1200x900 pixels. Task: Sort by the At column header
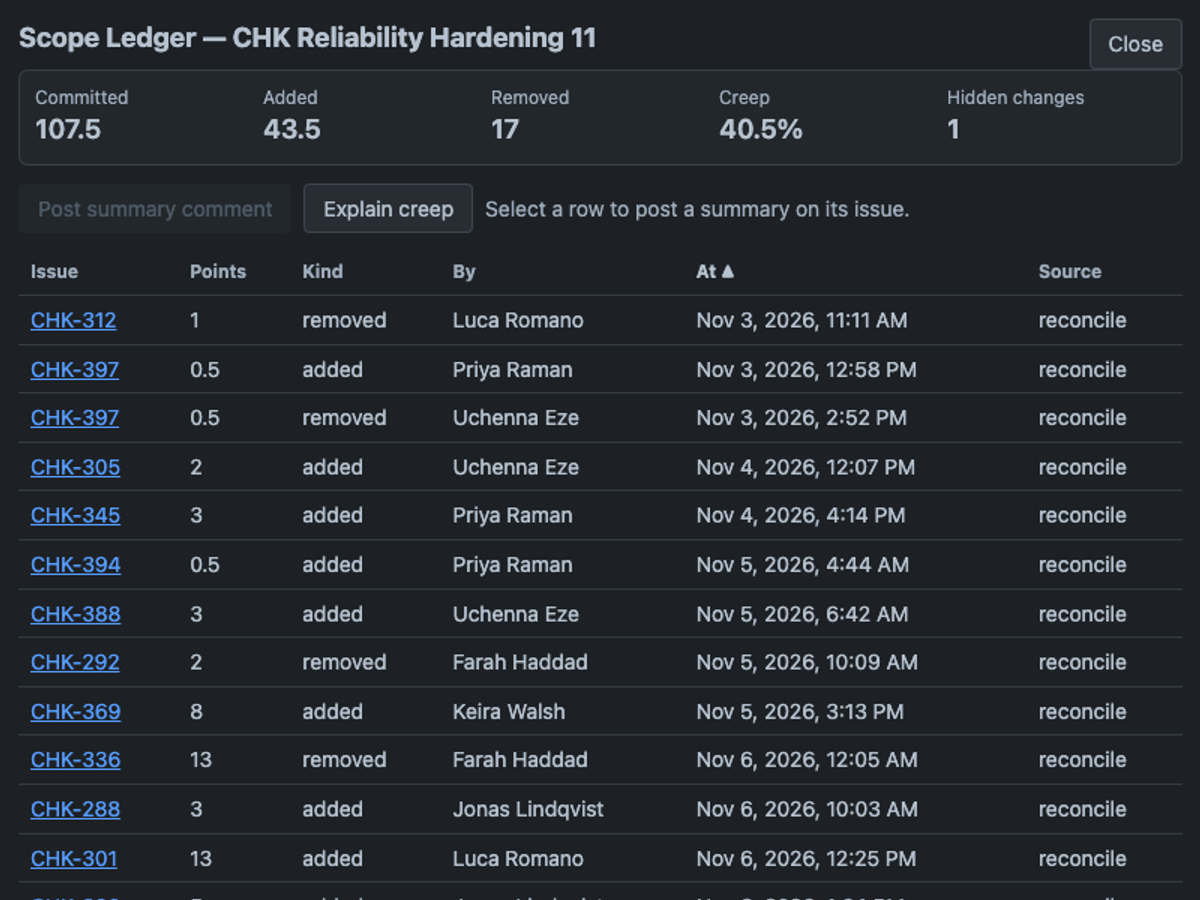pos(715,272)
